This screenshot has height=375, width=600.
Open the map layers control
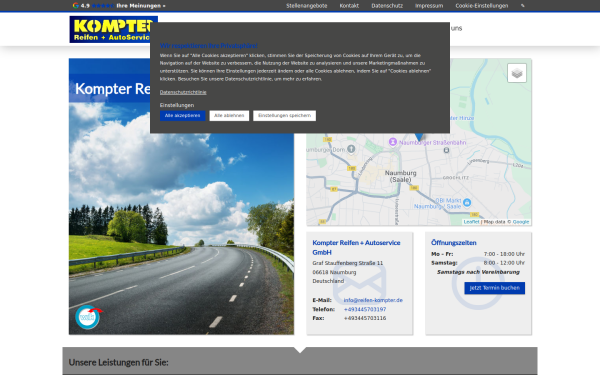[x=517, y=73]
